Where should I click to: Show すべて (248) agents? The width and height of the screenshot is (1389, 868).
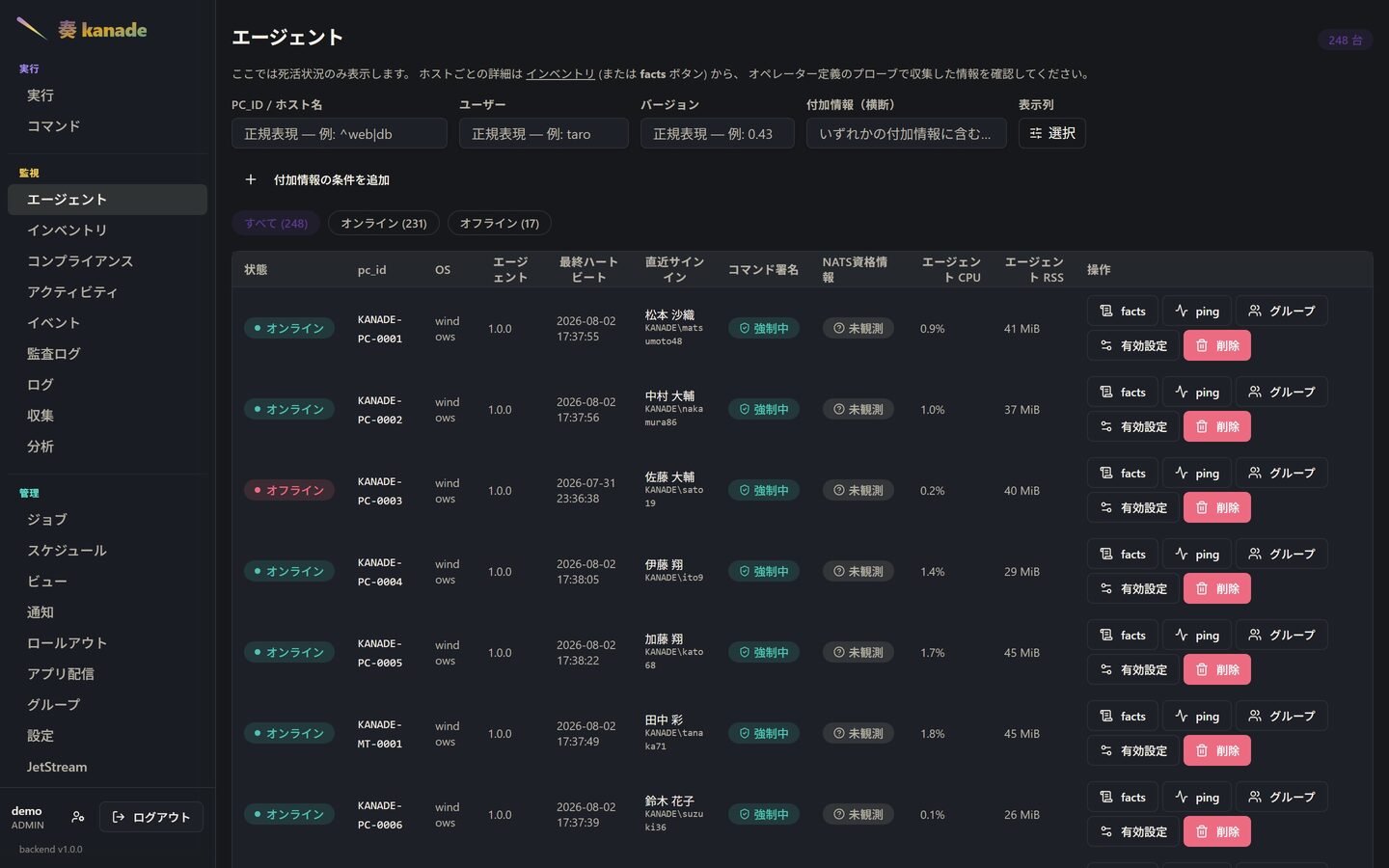coord(276,223)
